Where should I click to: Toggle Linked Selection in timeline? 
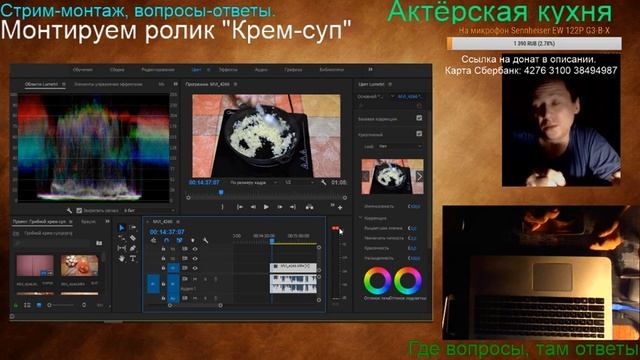(179, 241)
